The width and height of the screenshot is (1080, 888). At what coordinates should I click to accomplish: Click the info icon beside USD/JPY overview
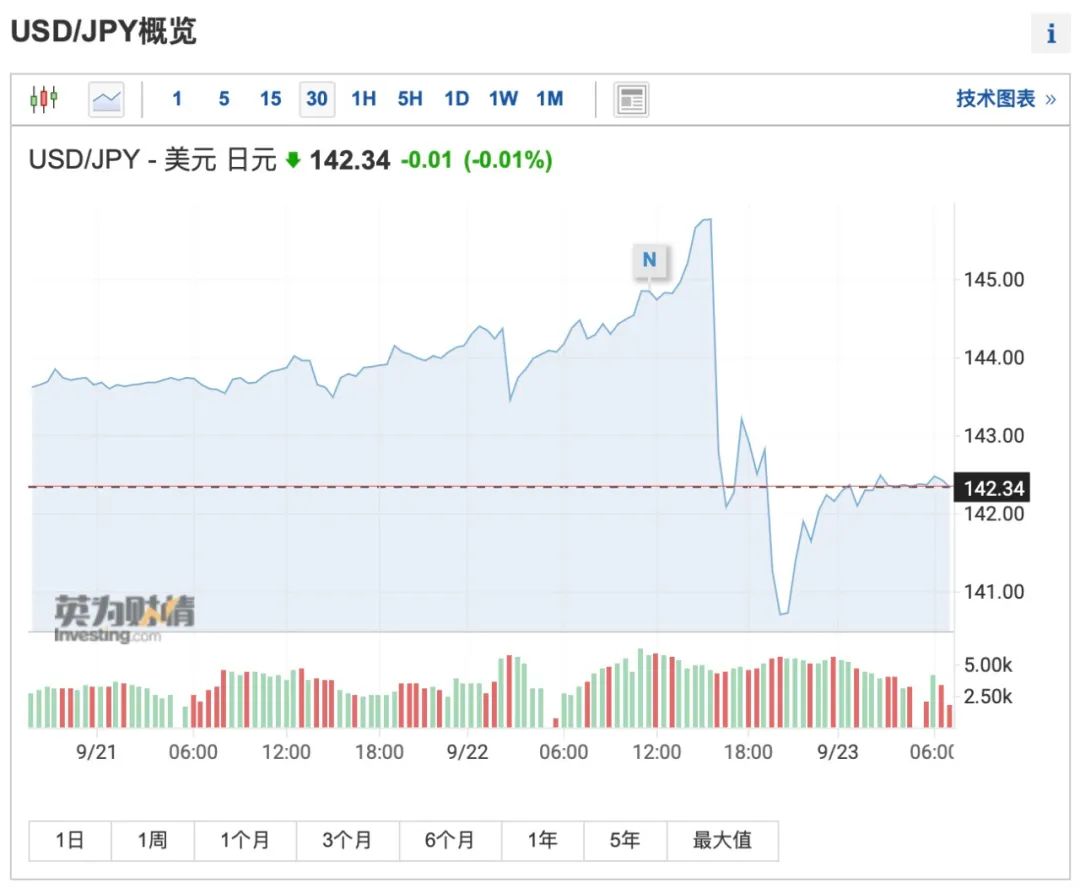coord(1051,34)
